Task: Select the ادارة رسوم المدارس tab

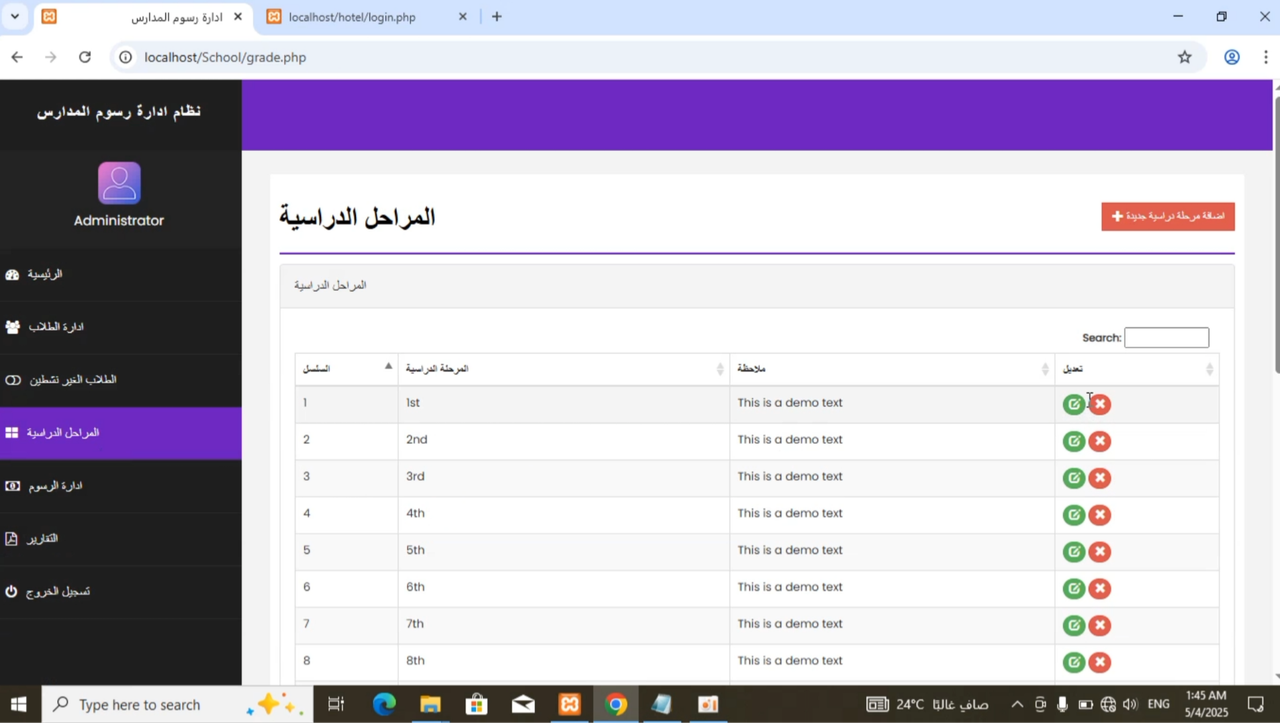Action: point(143,17)
